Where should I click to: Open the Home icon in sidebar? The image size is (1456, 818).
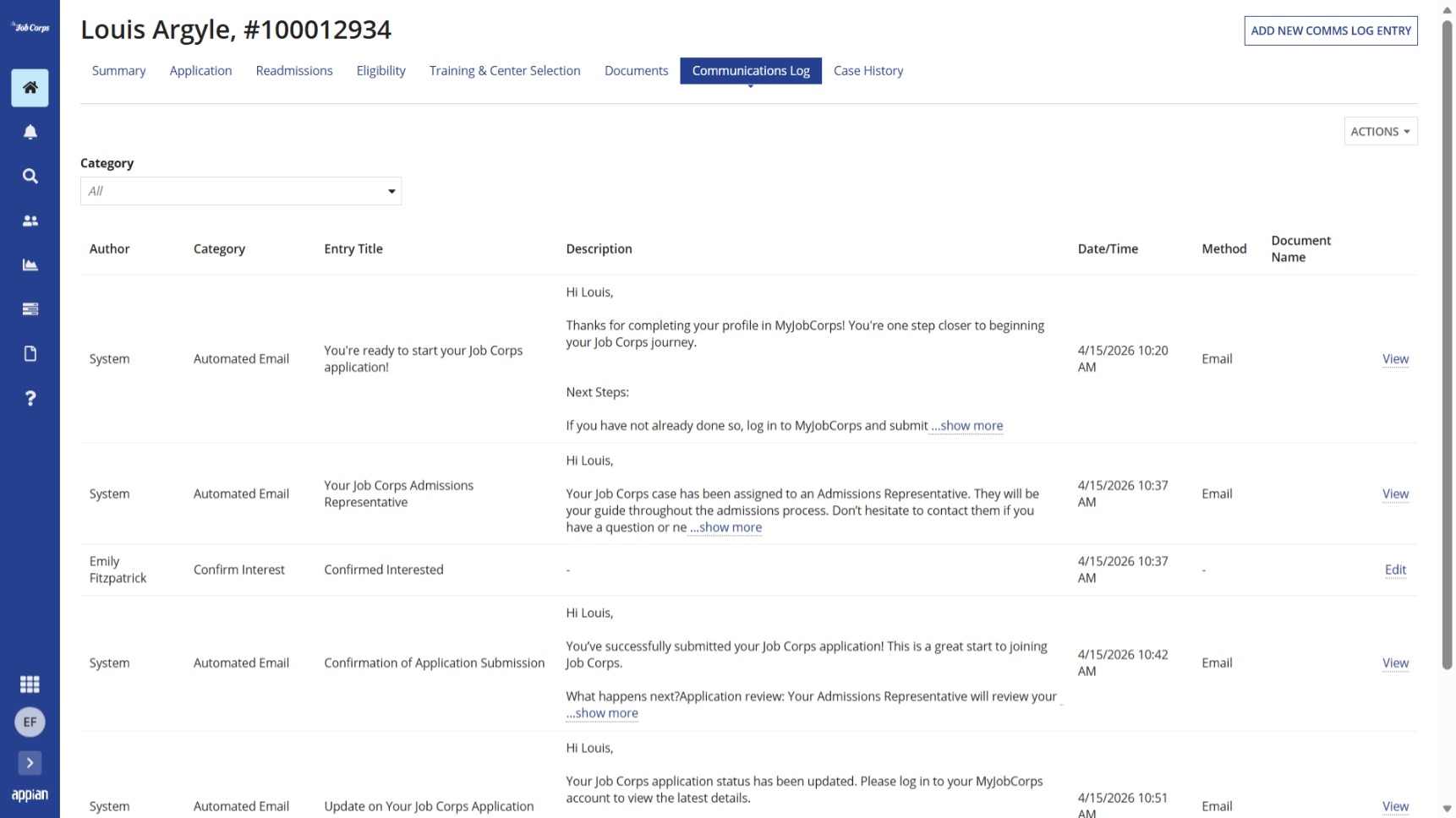(x=30, y=88)
